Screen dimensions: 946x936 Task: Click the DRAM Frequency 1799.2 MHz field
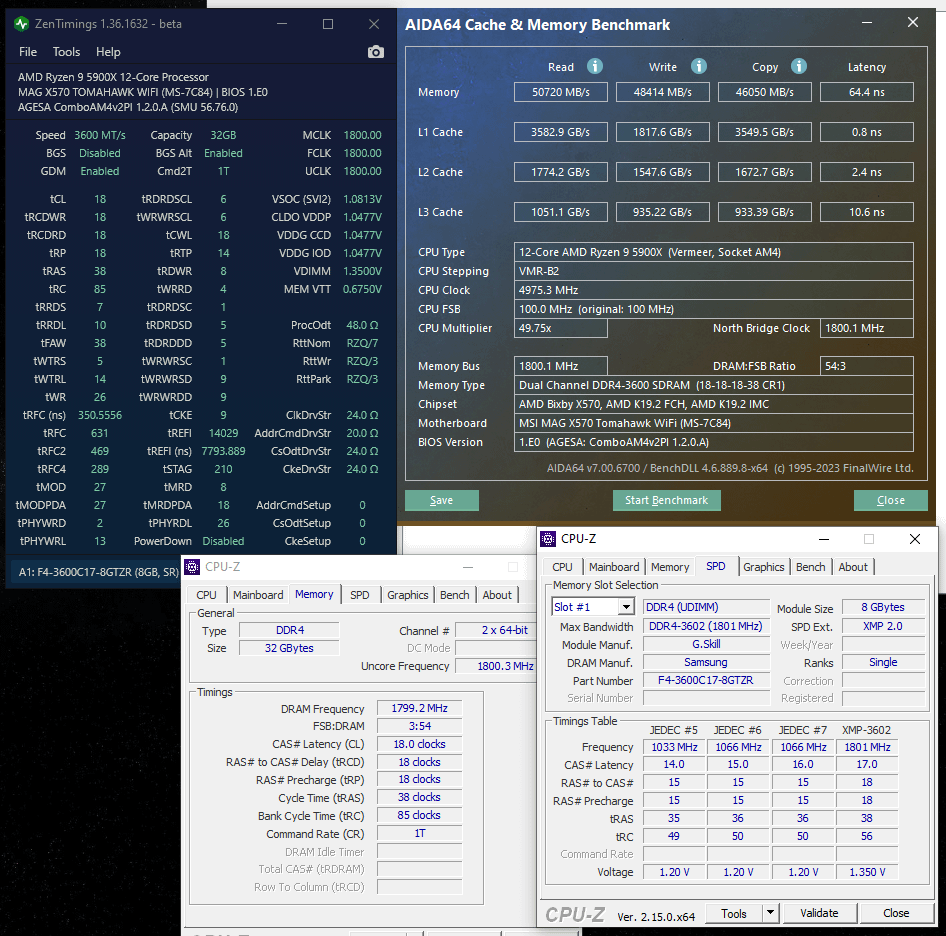pos(419,708)
